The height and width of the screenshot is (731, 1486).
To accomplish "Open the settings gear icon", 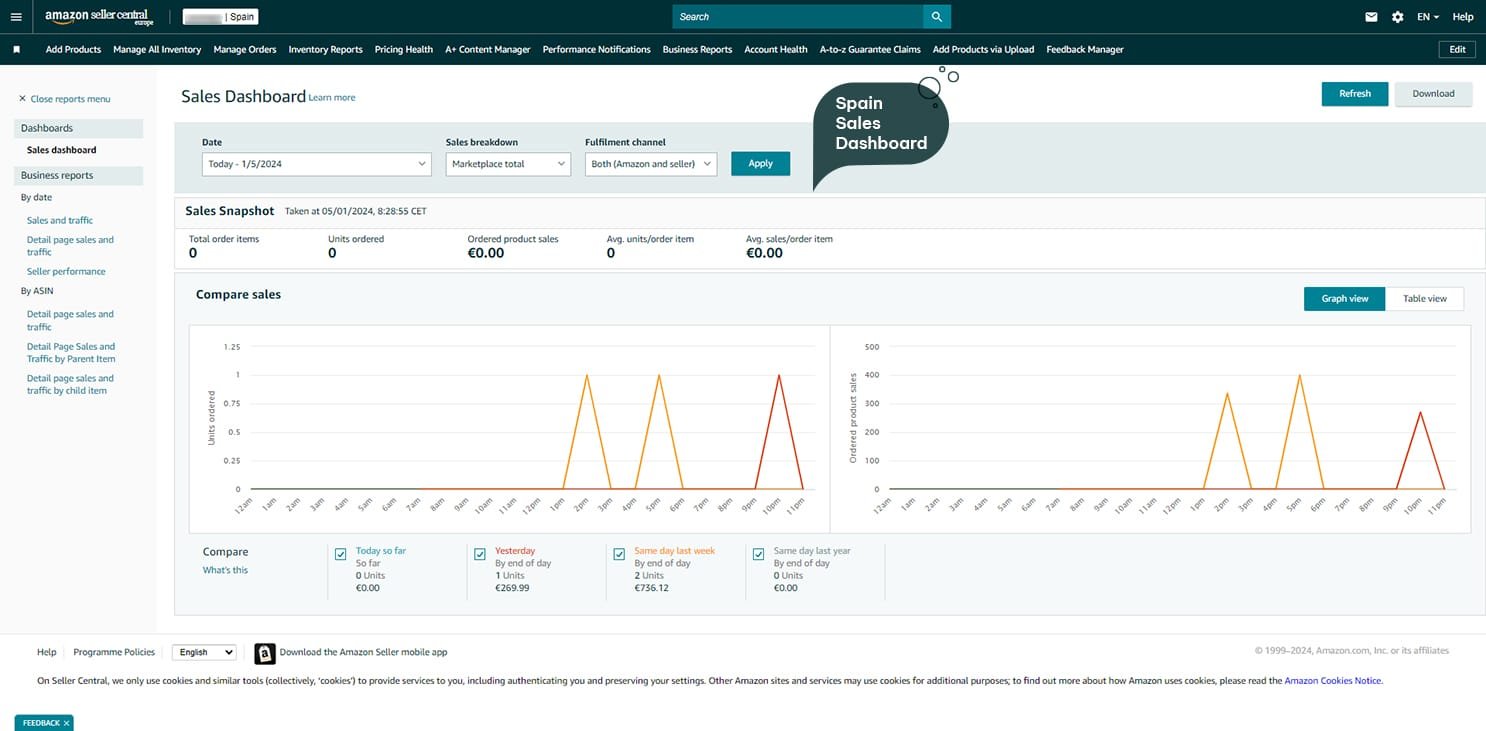I will pos(1397,17).
